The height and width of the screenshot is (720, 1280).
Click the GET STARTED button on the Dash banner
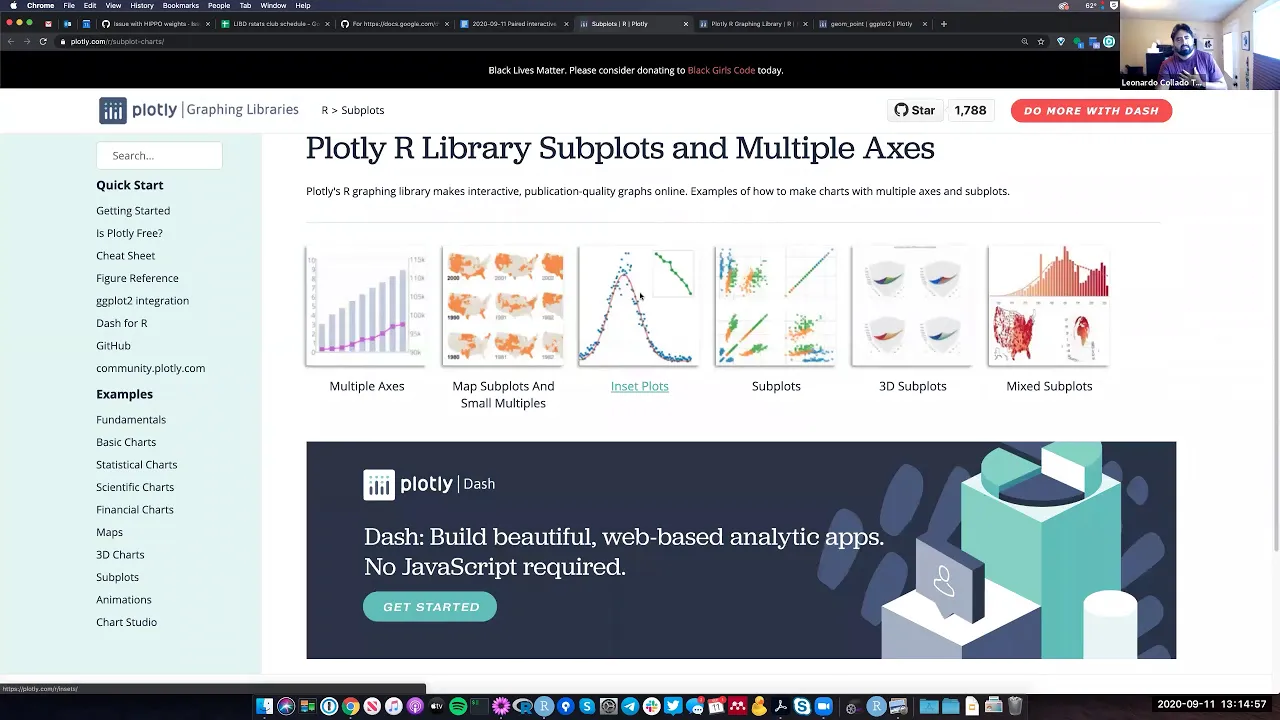[430, 607]
